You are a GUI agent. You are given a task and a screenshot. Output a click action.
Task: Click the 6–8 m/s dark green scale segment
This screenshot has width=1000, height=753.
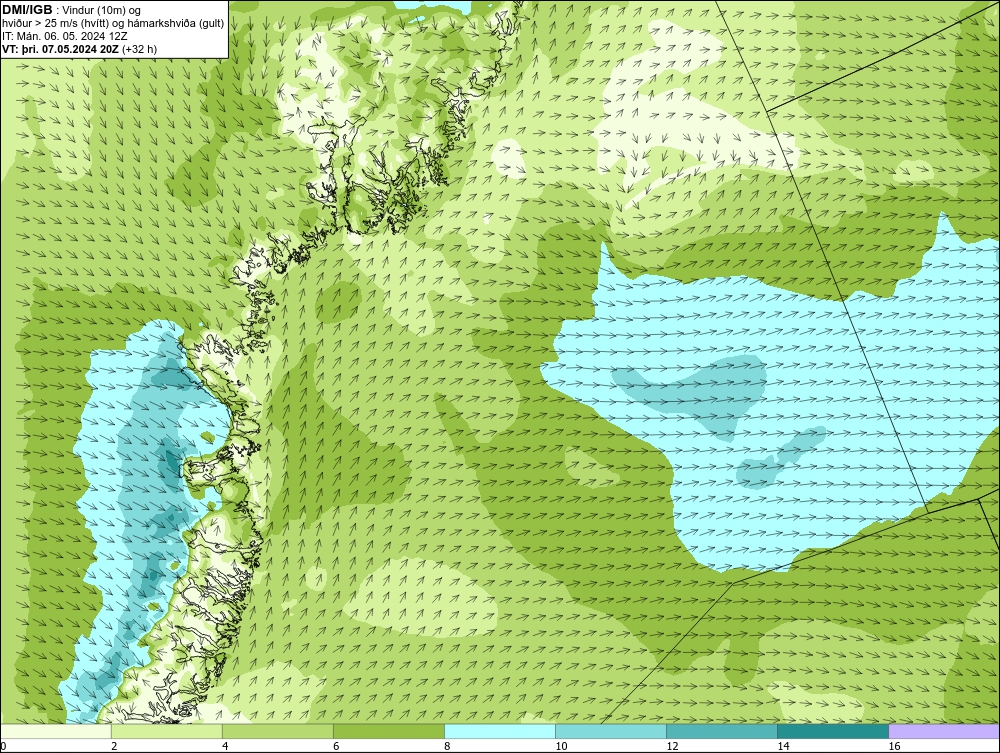point(389,731)
